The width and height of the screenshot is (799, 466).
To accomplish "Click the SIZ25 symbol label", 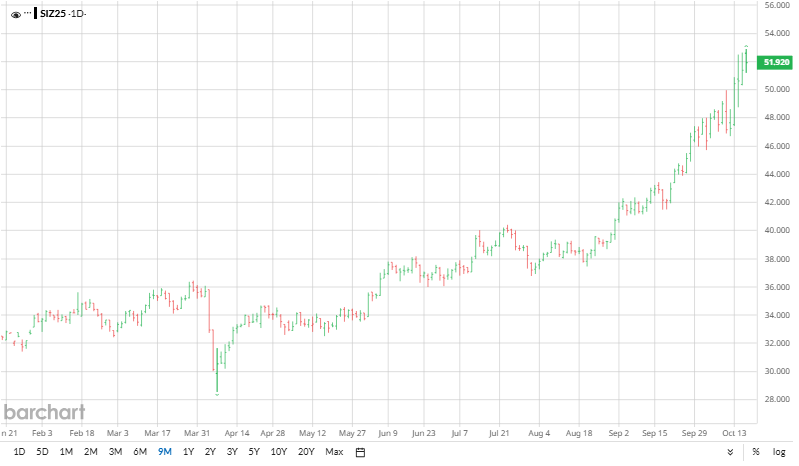I will pyautogui.click(x=52, y=15).
